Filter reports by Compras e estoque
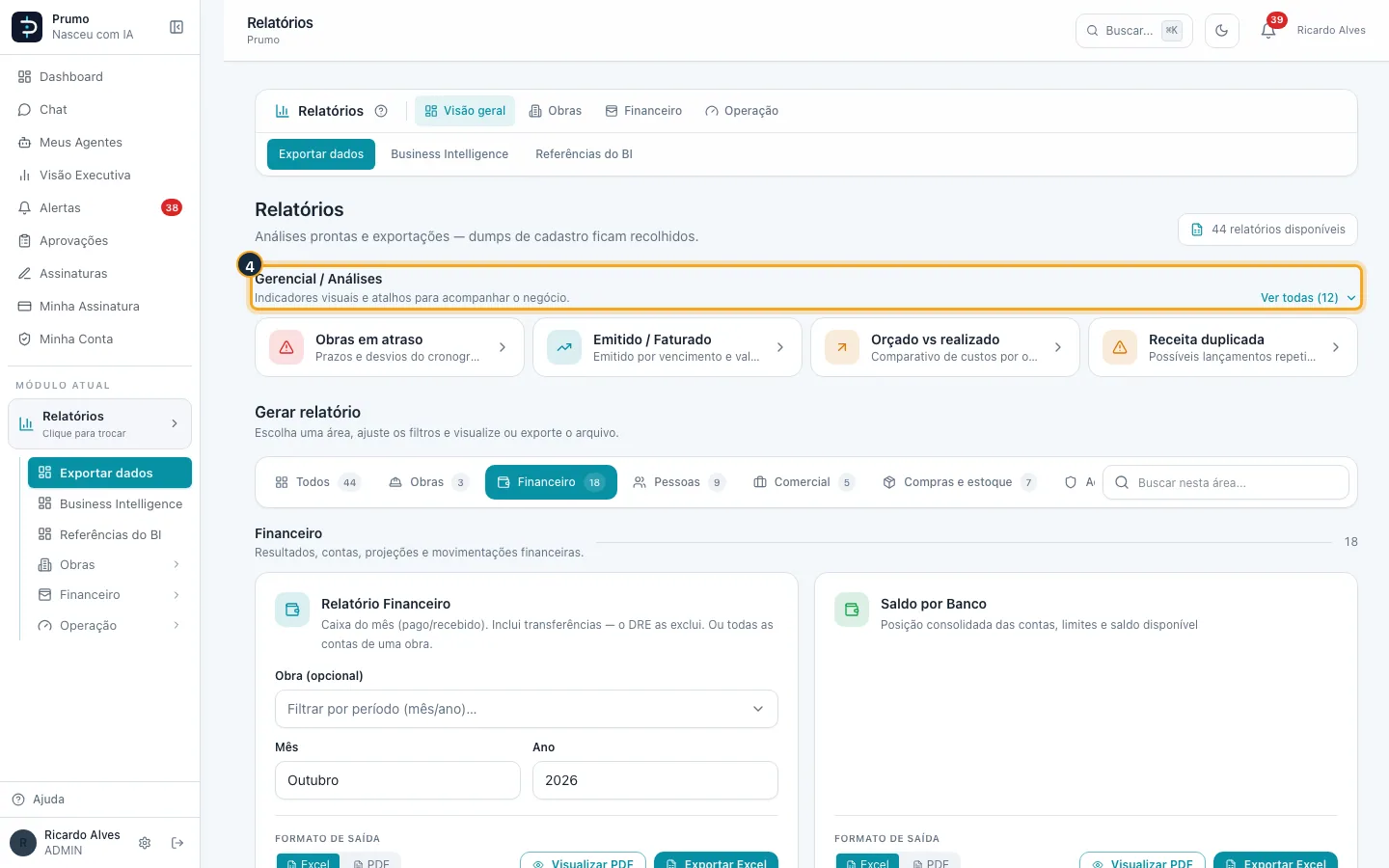This screenshot has height=868, width=1389. click(959, 482)
